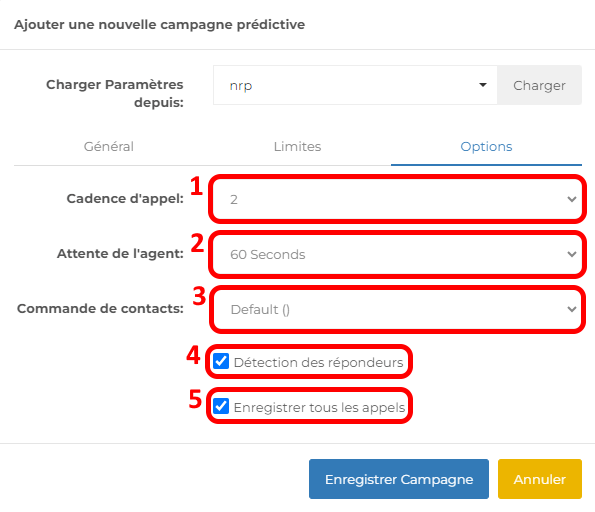Image resolution: width=595 pixels, height=512 pixels.
Task: Open the 60 Seconds agent wait dropdown
Action: point(397,254)
